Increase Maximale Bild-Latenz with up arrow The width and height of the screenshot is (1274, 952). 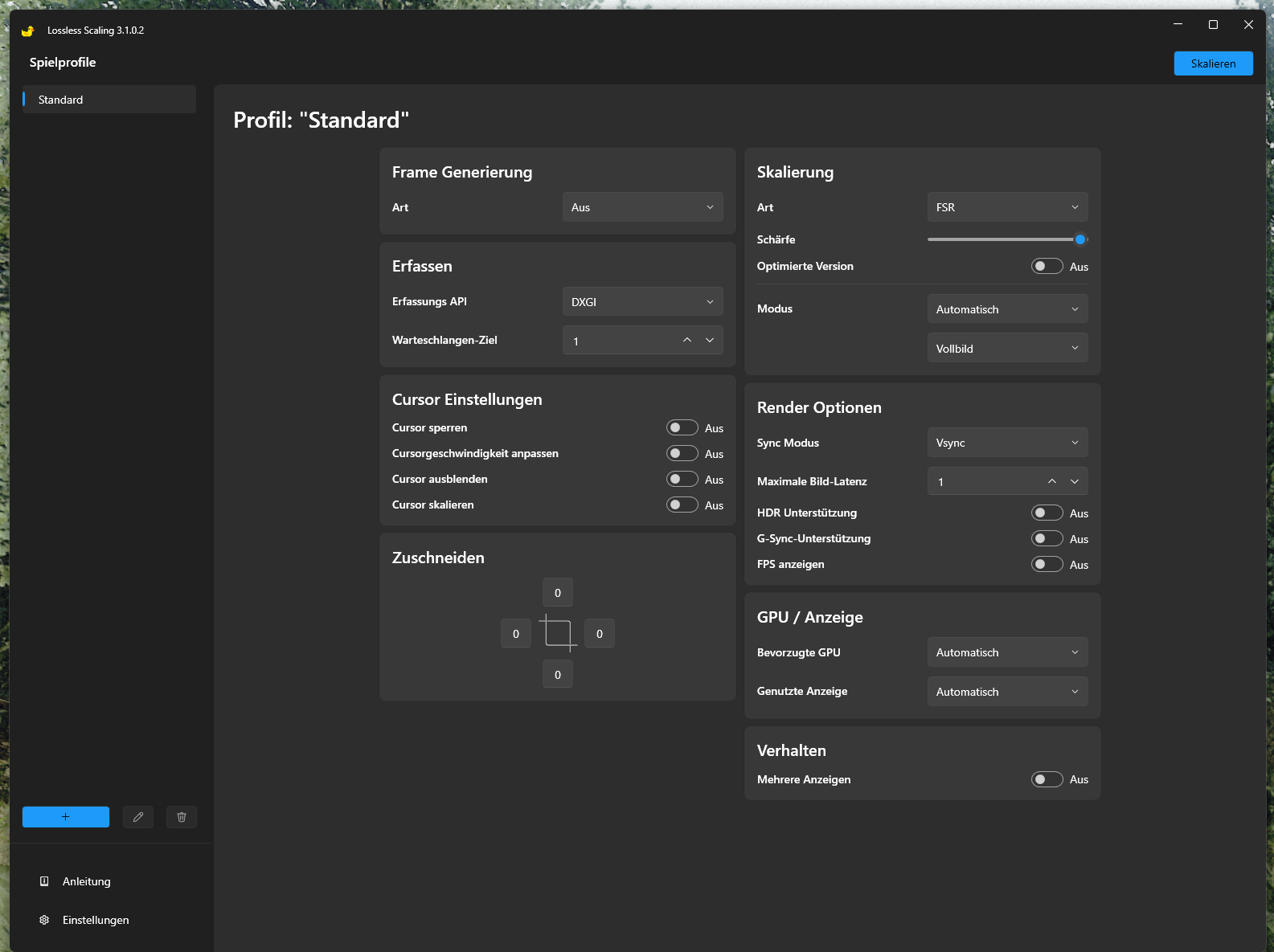[1052, 481]
